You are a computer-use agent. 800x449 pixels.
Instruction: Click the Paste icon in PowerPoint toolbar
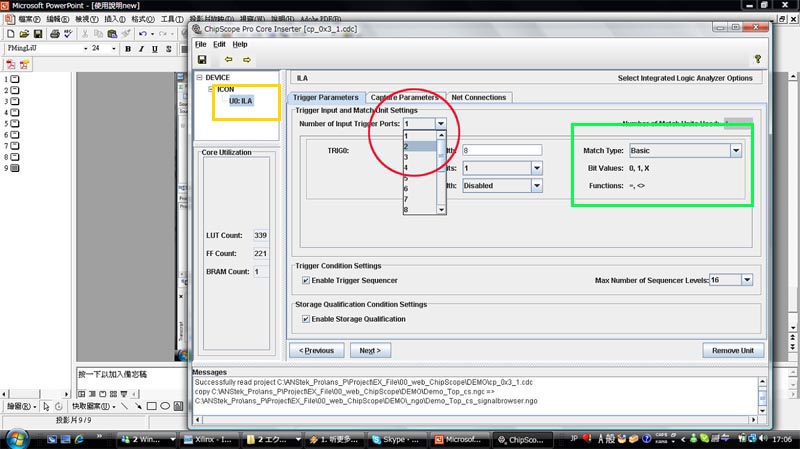[112, 34]
